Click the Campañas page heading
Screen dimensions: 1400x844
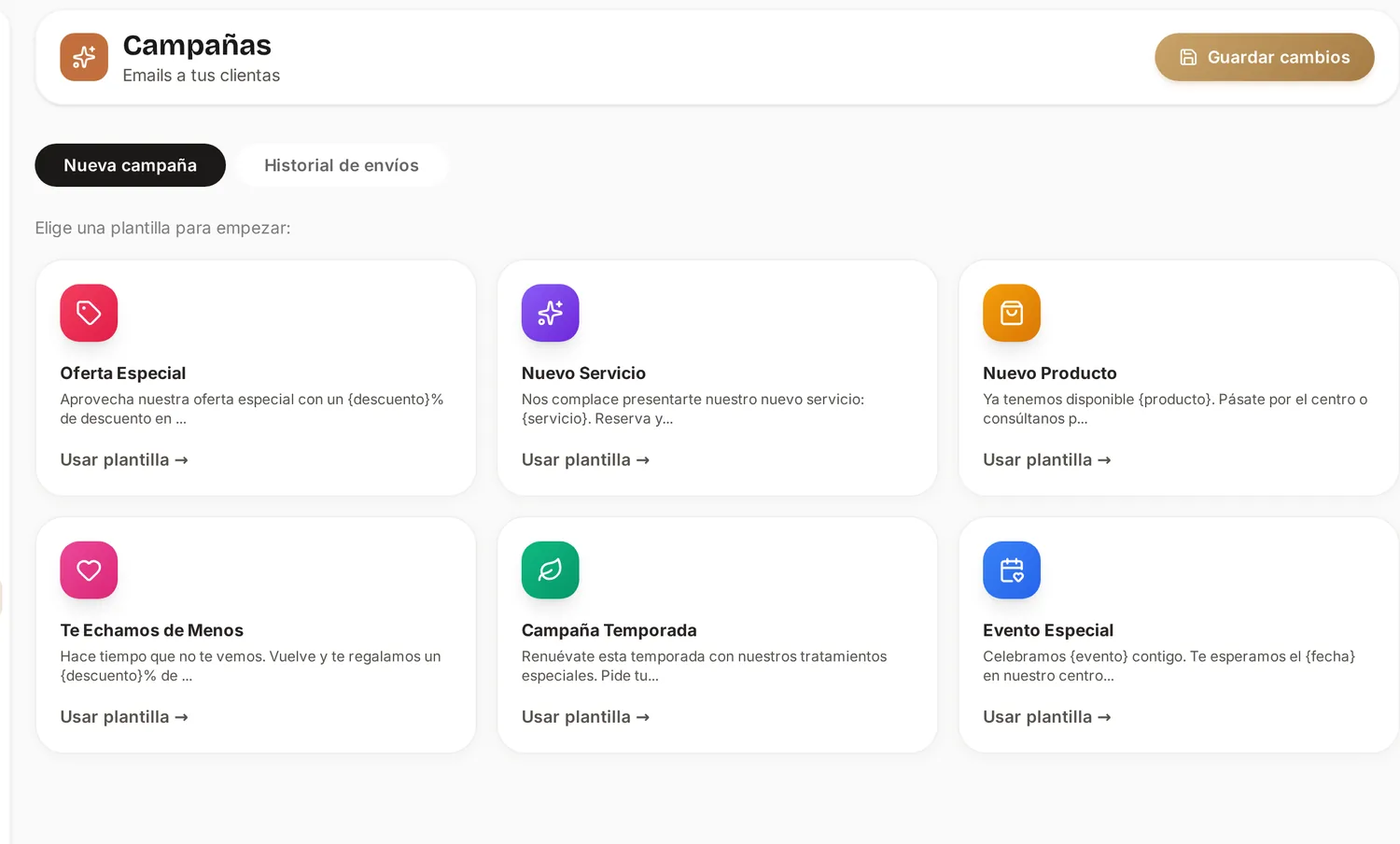197,45
